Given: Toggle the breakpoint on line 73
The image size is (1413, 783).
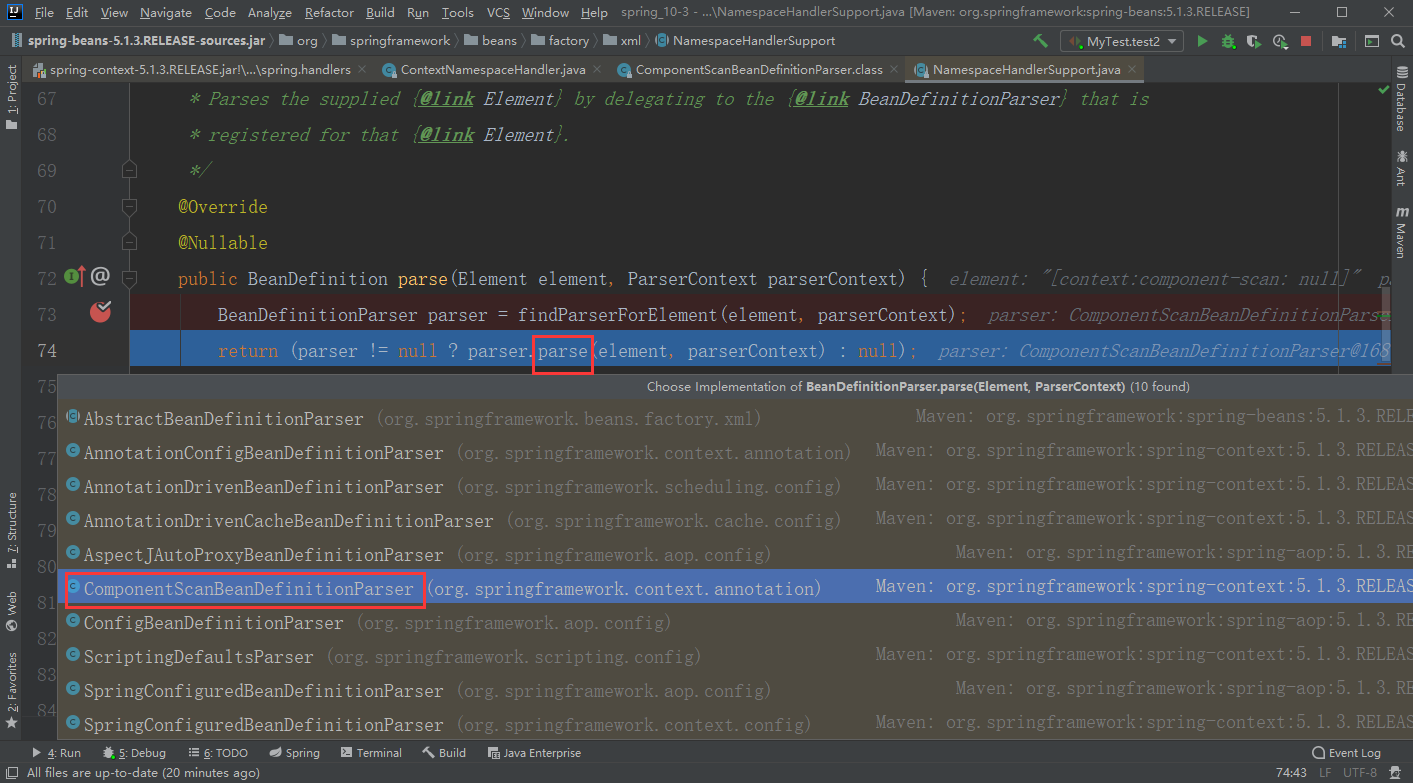Looking at the screenshot, I should pyautogui.click(x=100, y=313).
